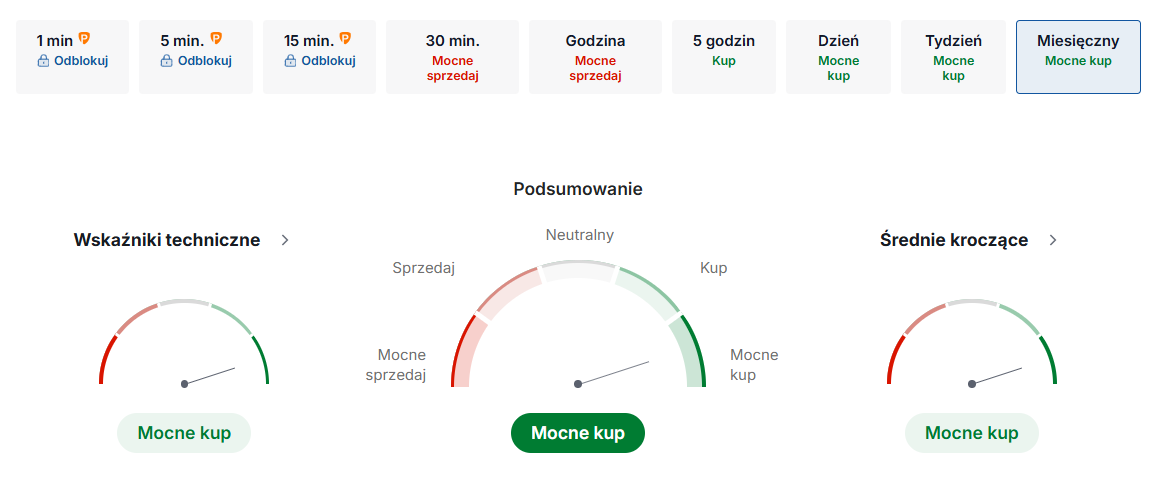Open the Średnie kroczące heading link
The width and height of the screenshot is (1167, 492).
[954, 240]
